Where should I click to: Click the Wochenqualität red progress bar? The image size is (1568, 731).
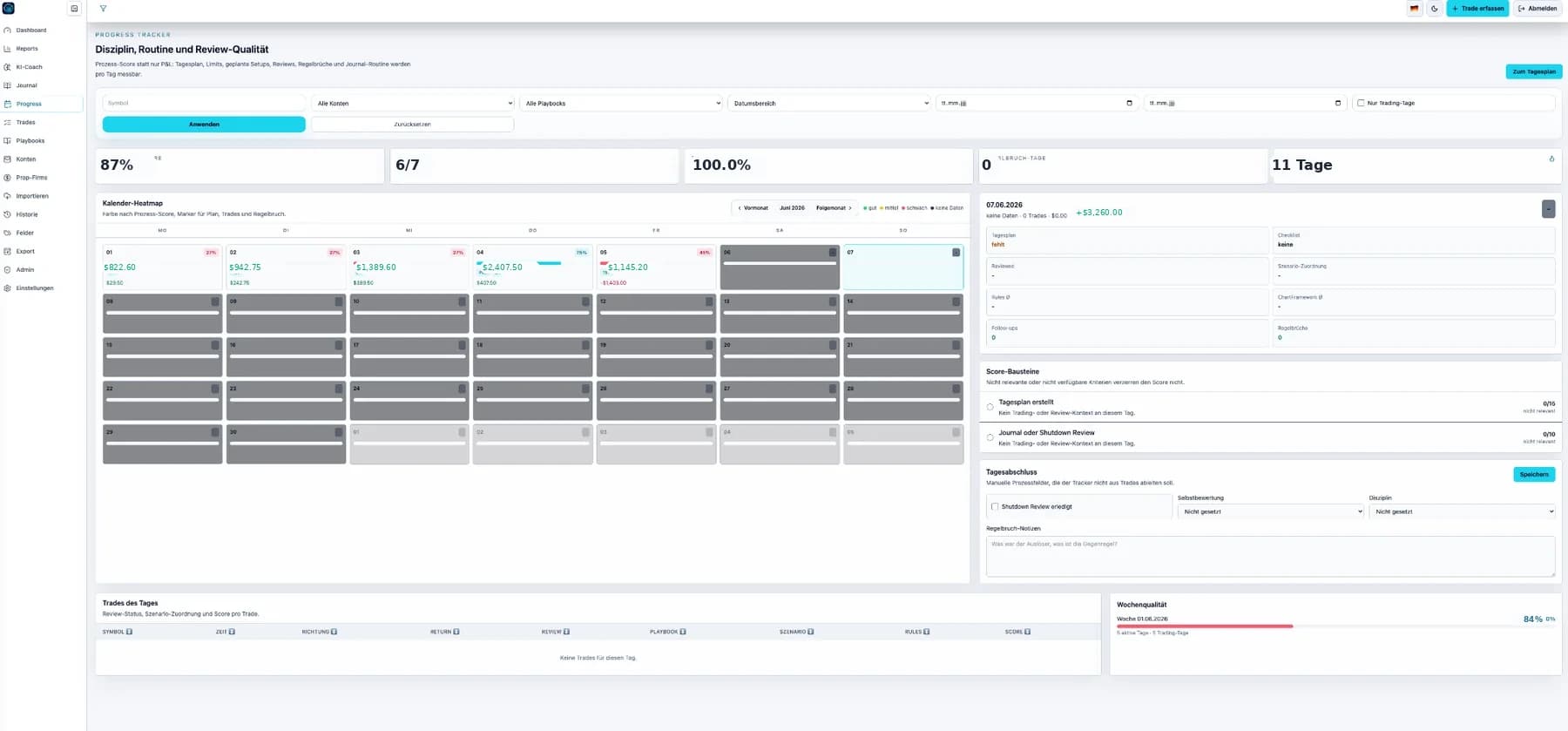point(1205,626)
